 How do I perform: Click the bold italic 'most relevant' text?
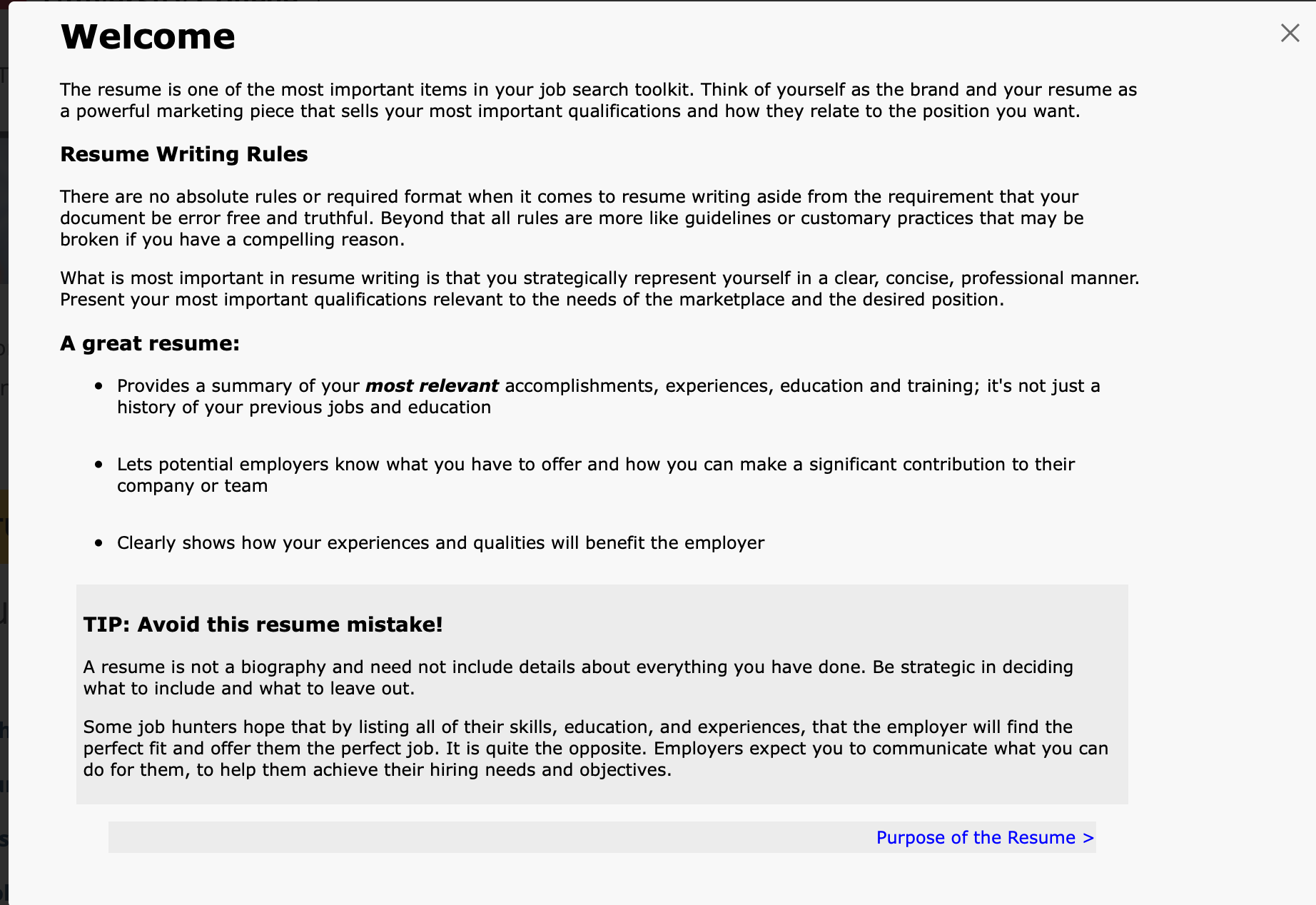point(432,385)
